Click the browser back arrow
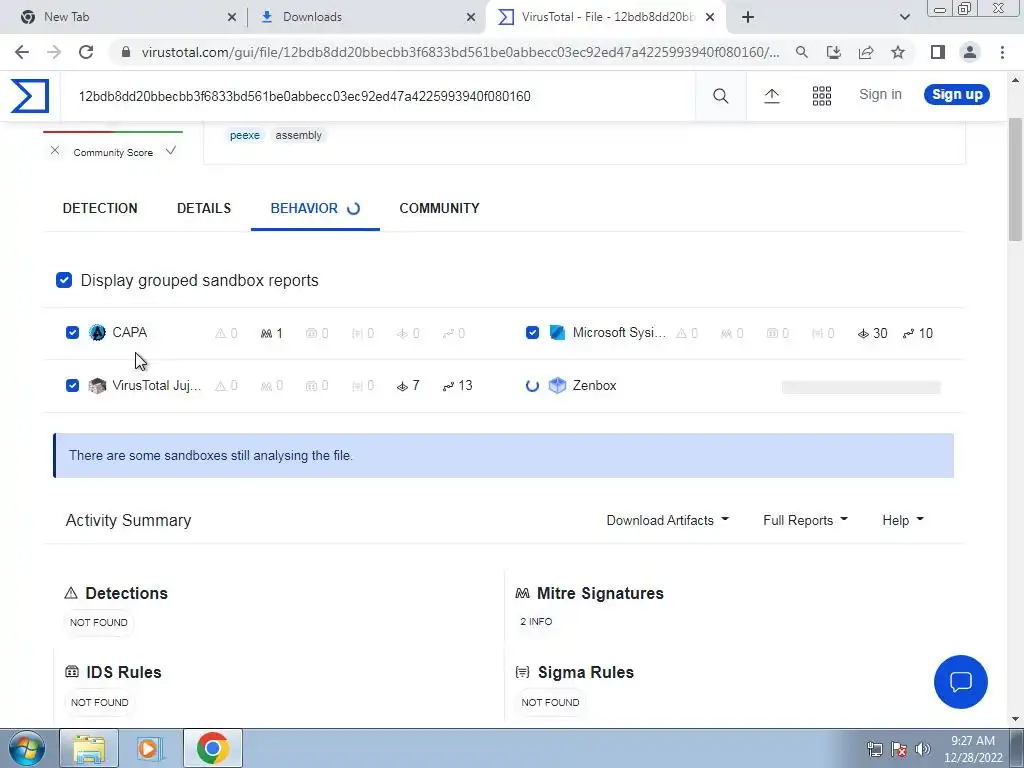 22,52
